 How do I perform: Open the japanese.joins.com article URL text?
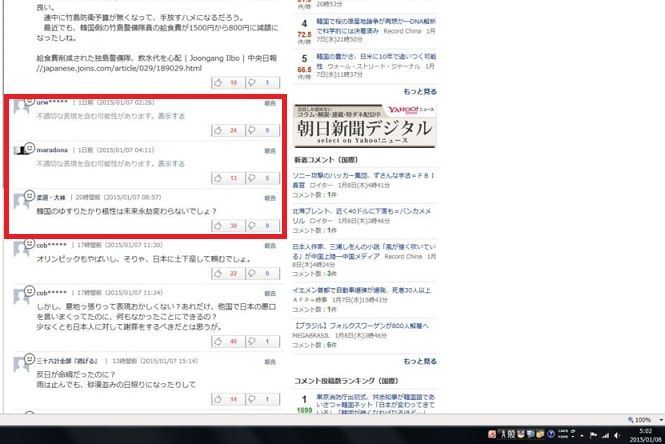pyautogui.click(x=119, y=68)
